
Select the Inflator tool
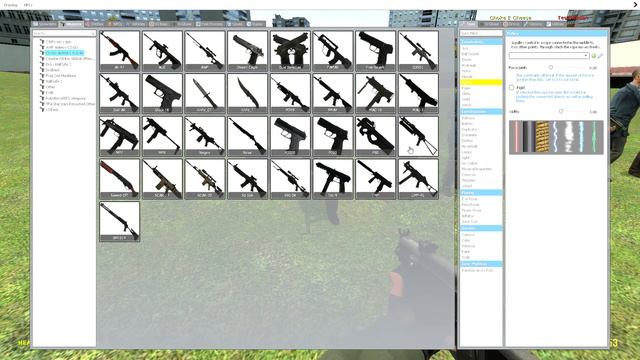click(x=467, y=216)
